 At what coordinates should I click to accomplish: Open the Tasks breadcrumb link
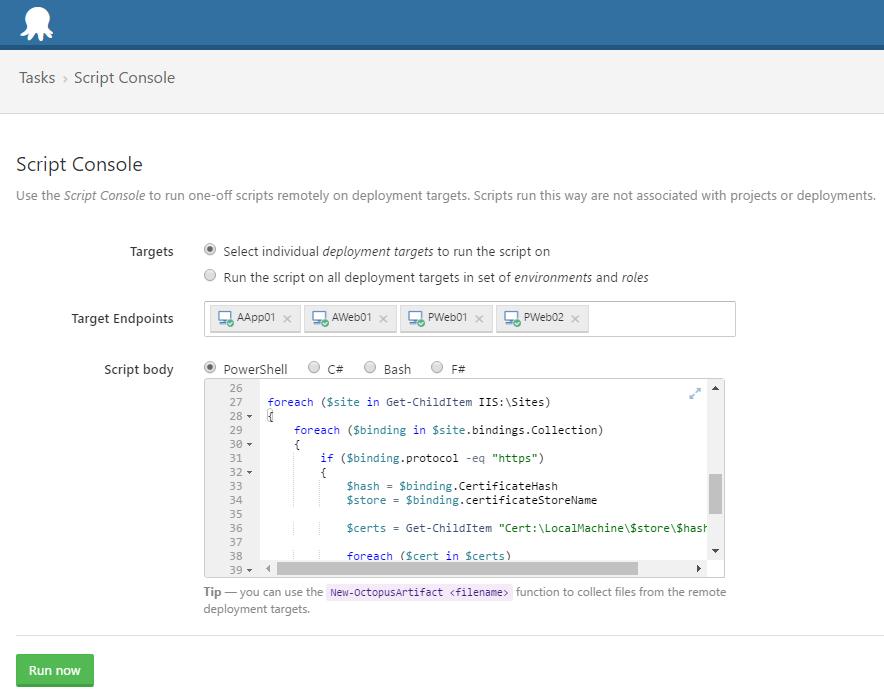(x=37, y=77)
